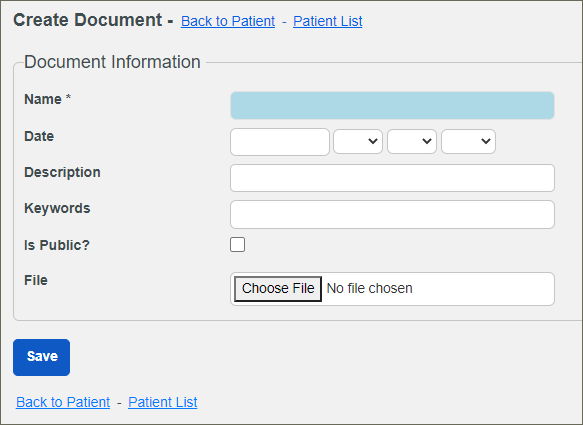Click the Name field label
The height and width of the screenshot is (425, 583).
click(x=43, y=99)
